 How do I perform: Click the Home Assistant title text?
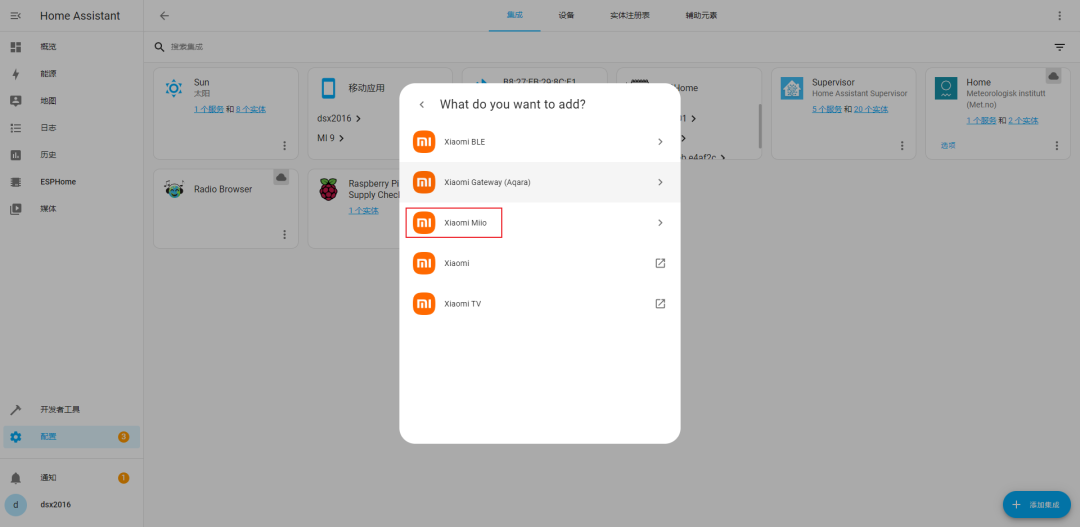click(80, 15)
